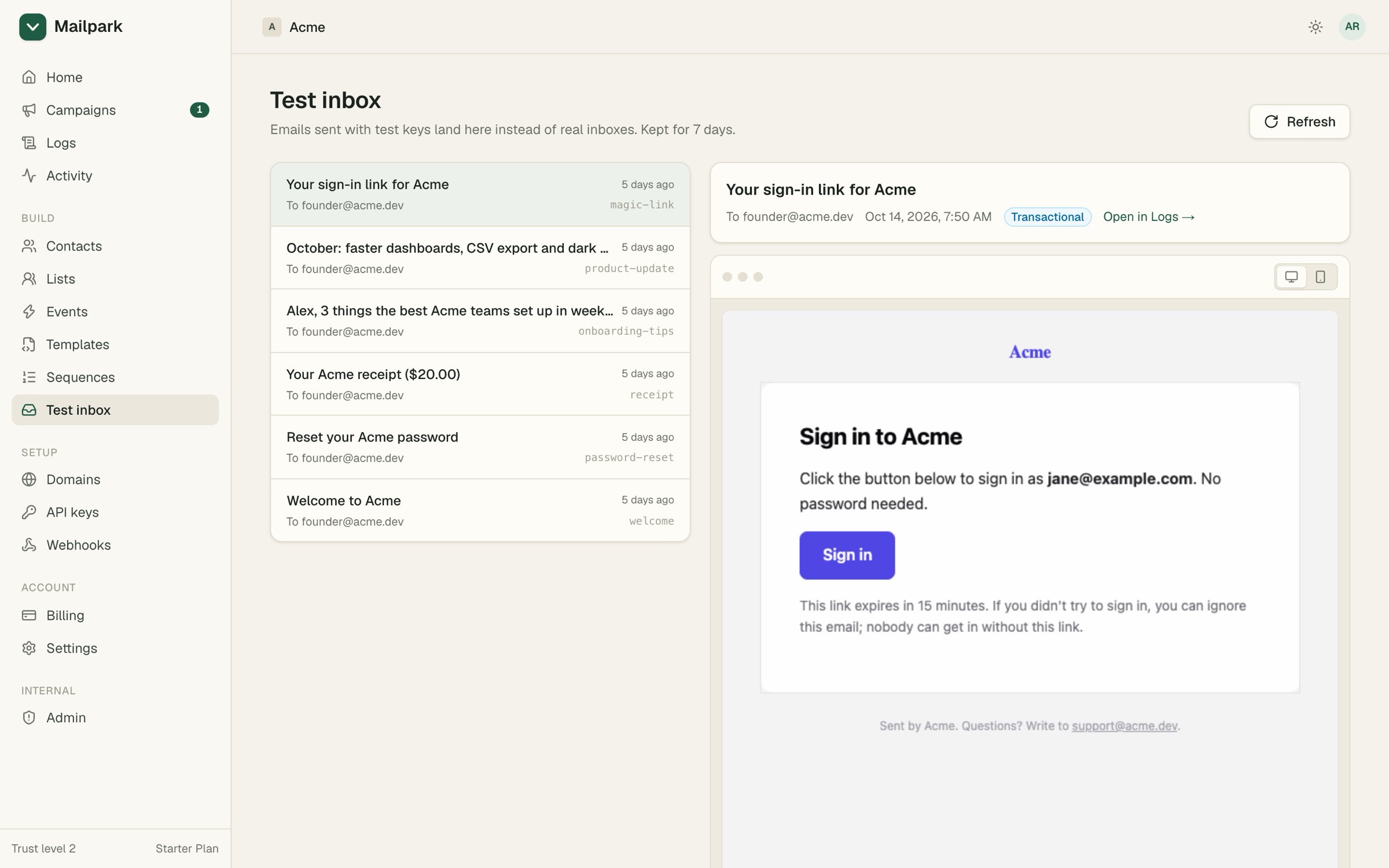Refresh the test inbox
This screenshot has width=1389, height=868.
click(x=1299, y=122)
